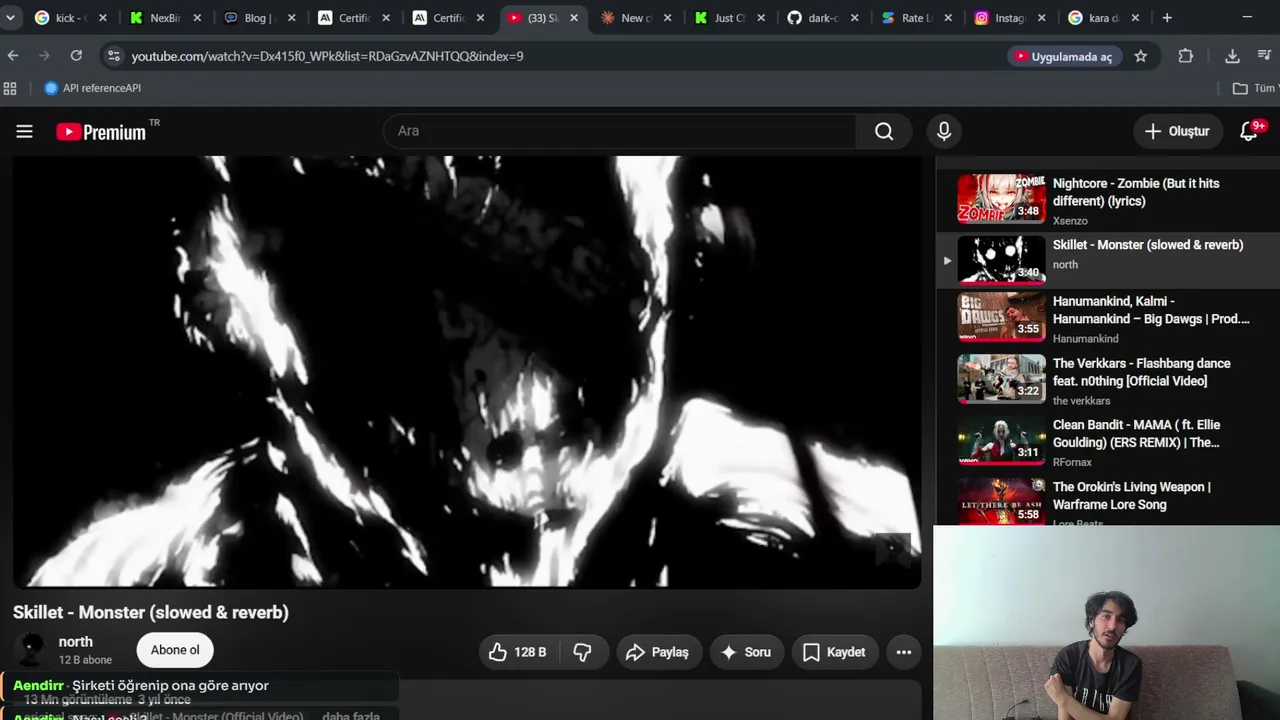Select the Flashbang dance thumbnail
The image size is (1280, 720).
(x=1001, y=379)
